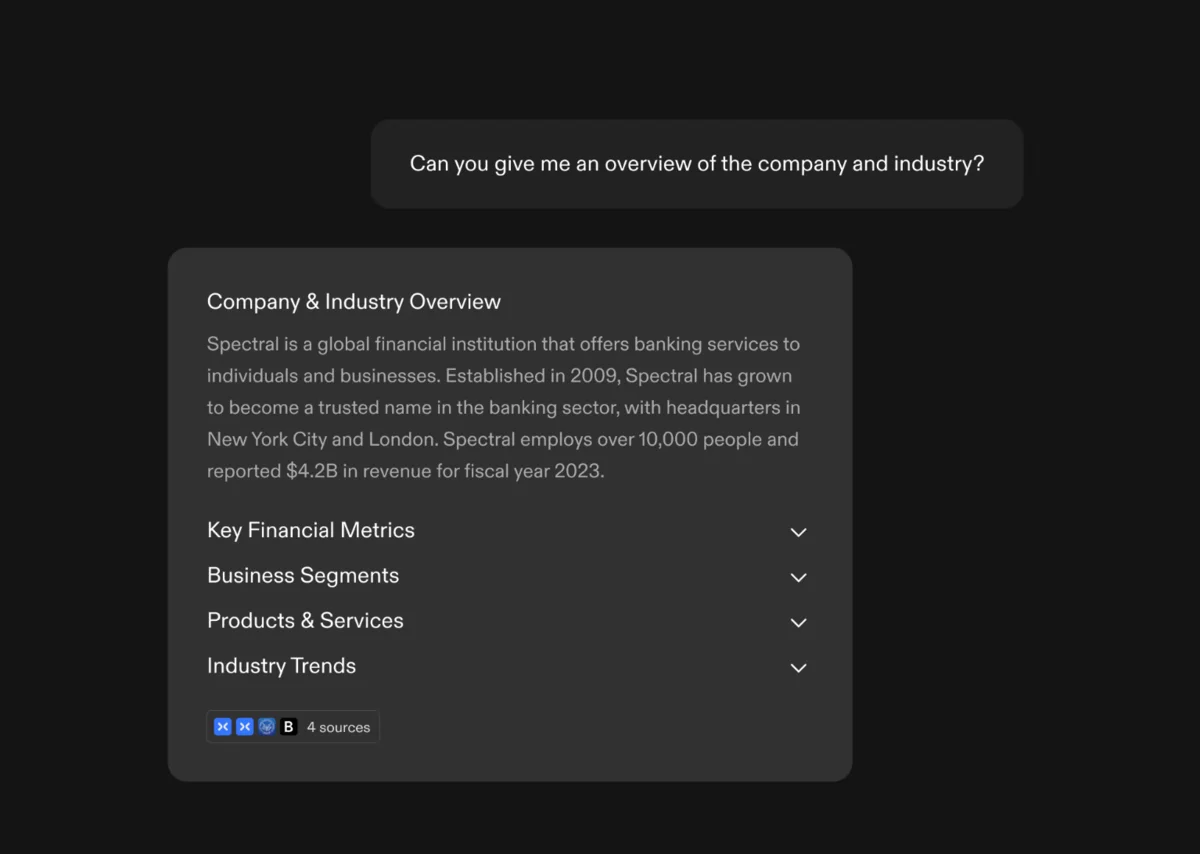Click the first blue source icon
This screenshot has height=854, width=1200.
pyautogui.click(x=223, y=727)
